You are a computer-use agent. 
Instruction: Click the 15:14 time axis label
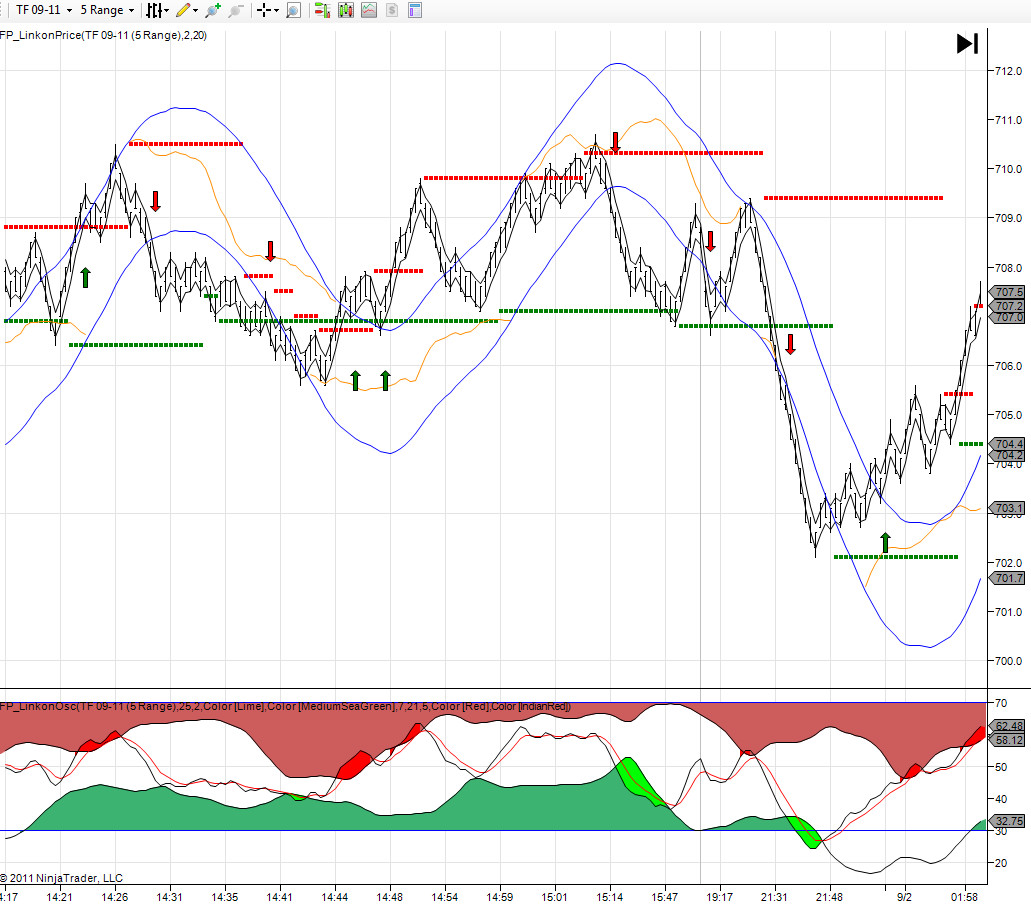coord(610,897)
